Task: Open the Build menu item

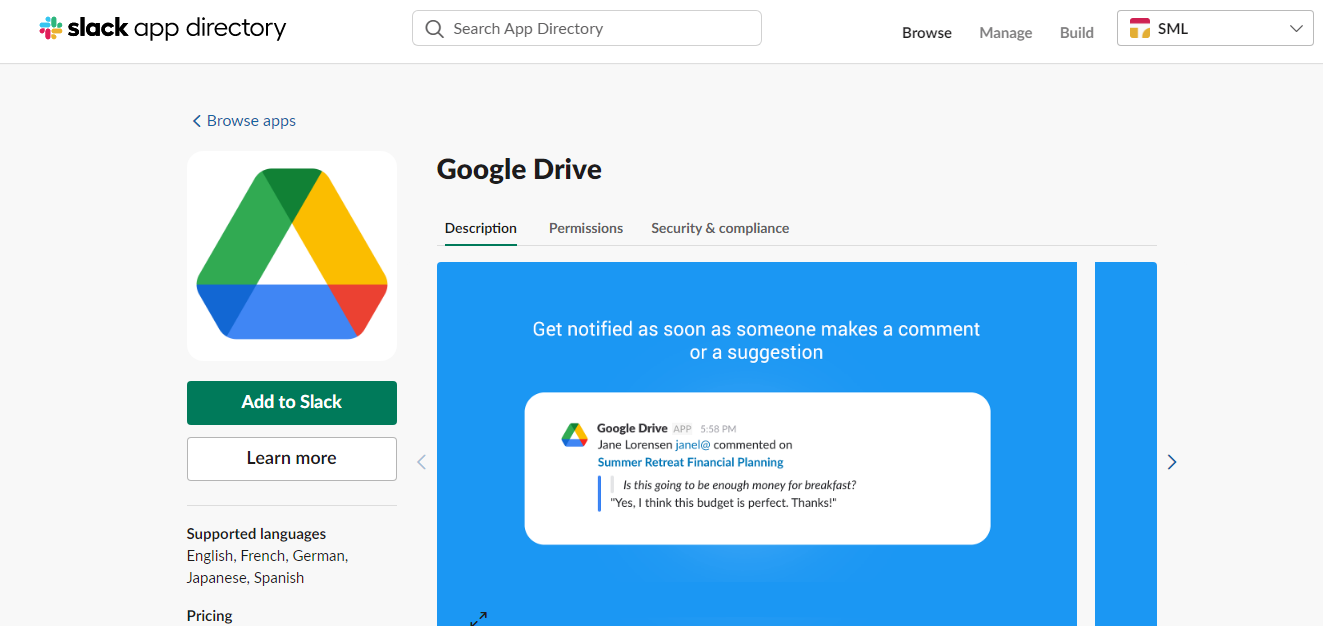Action: [1076, 32]
